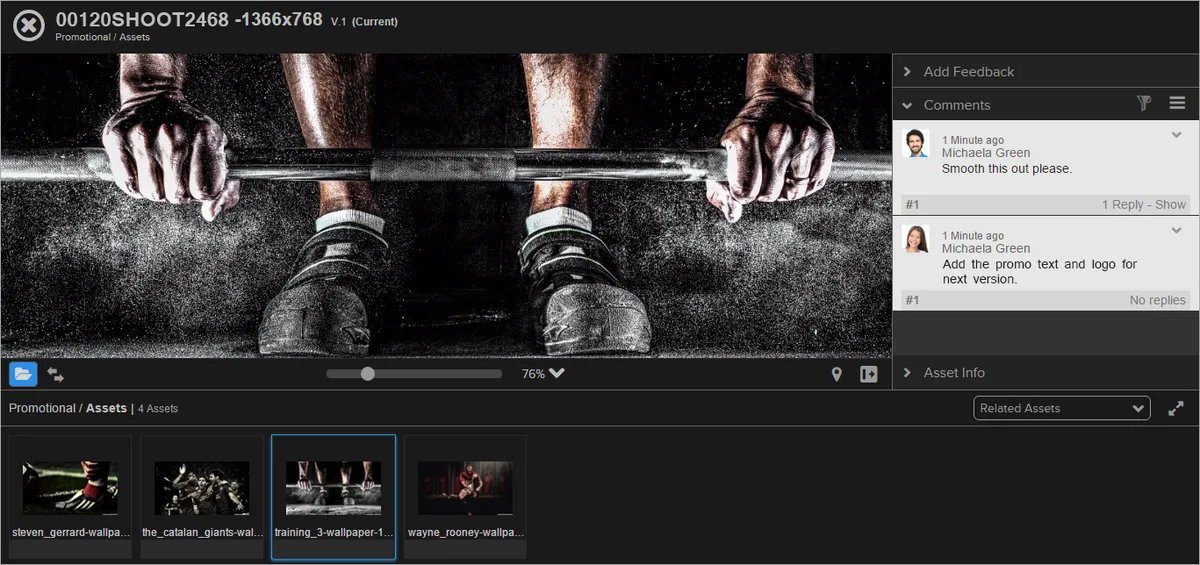Open the Related Assets dropdown

pyautogui.click(x=1062, y=408)
